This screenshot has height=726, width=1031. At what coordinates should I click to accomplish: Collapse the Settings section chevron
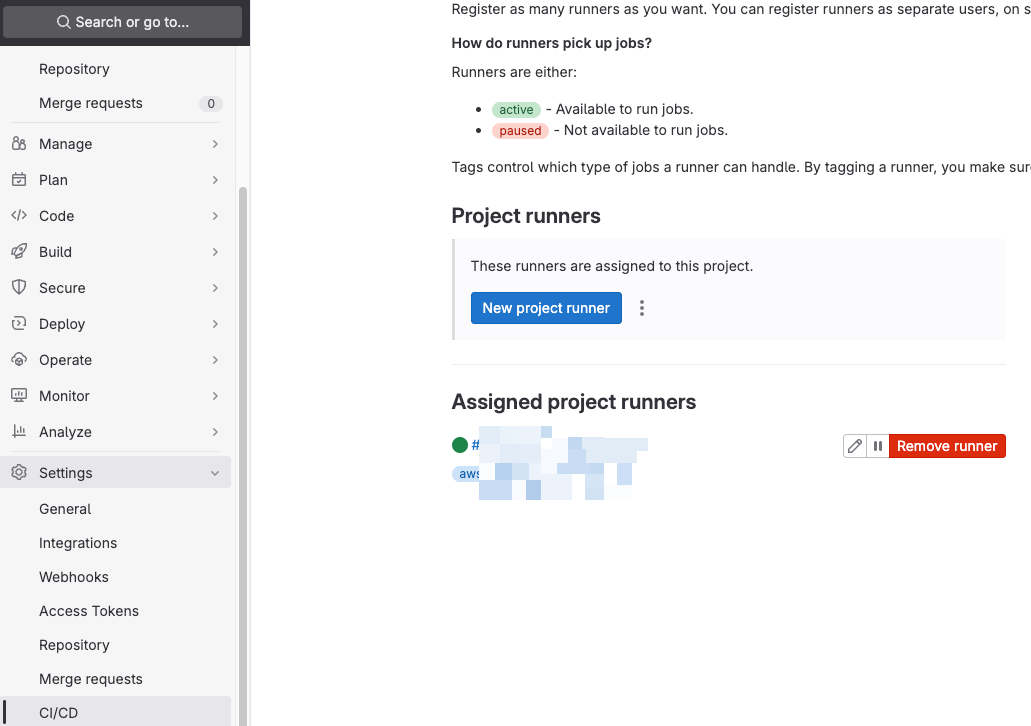tap(215, 473)
